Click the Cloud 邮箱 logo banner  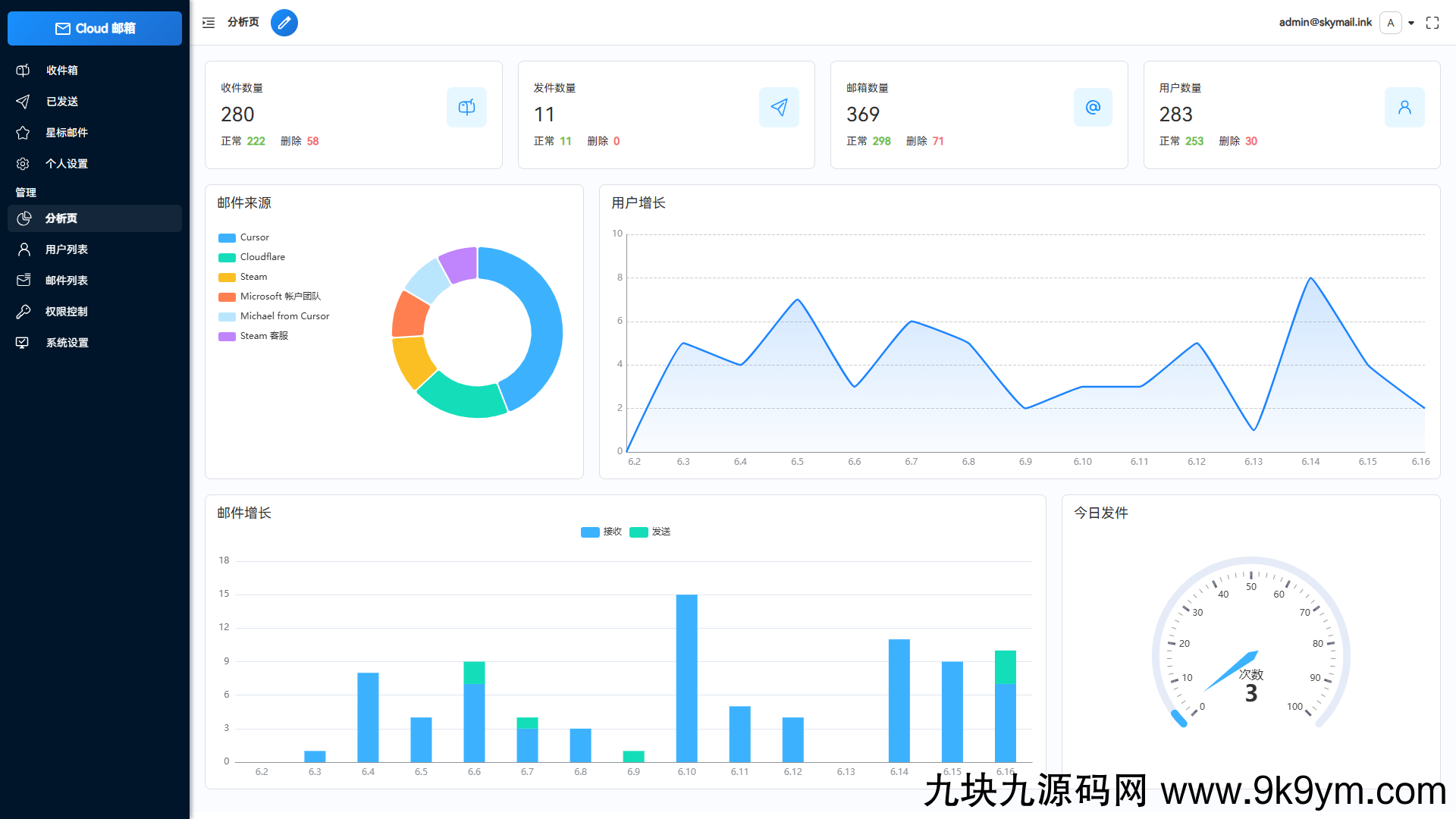[x=94, y=28]
